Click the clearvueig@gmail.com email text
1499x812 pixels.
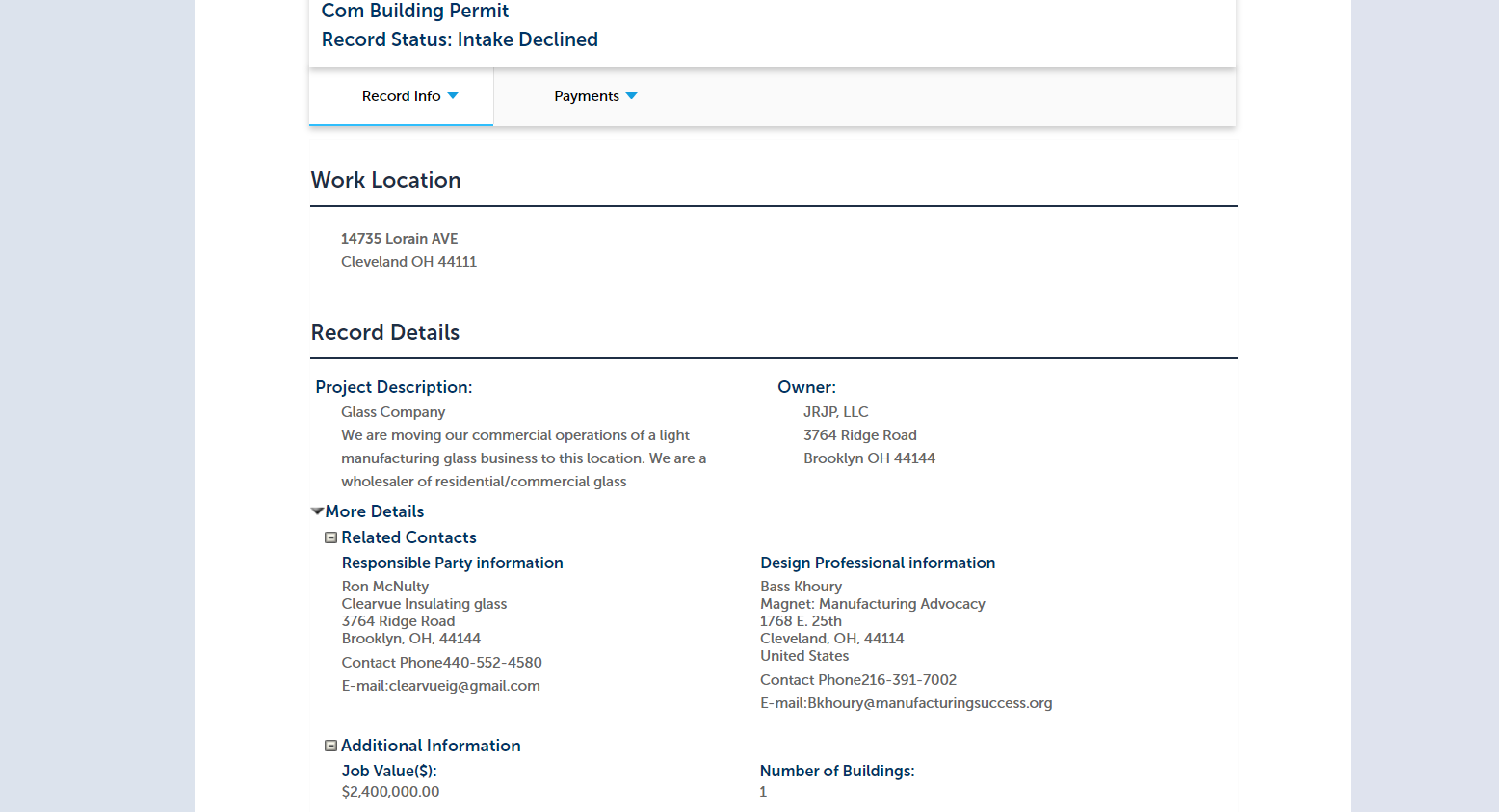[x=464, y=686]
